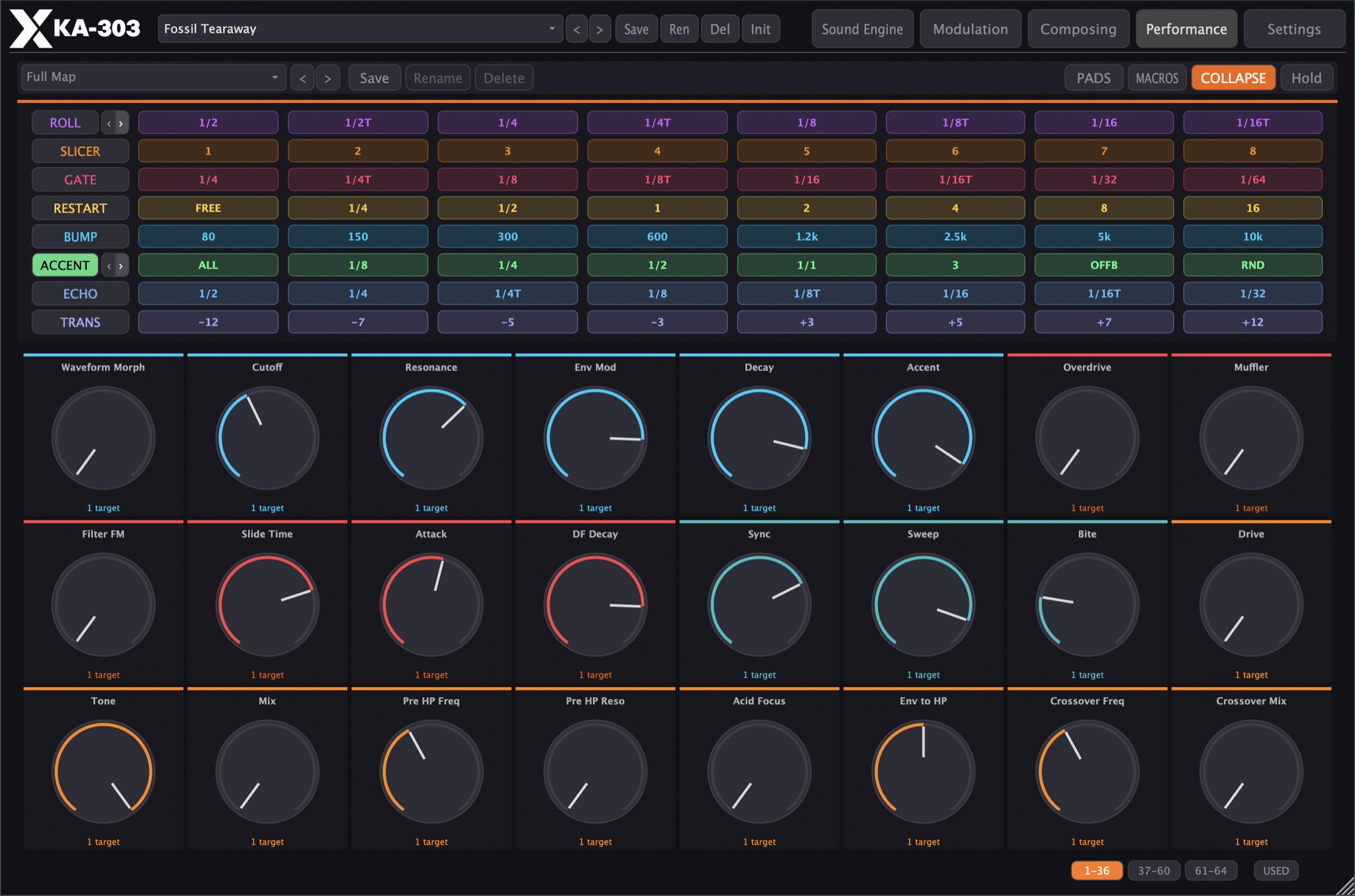Select the SLICER row label
The height and width of the screenshot is (896, 1355).
point(80,151)
